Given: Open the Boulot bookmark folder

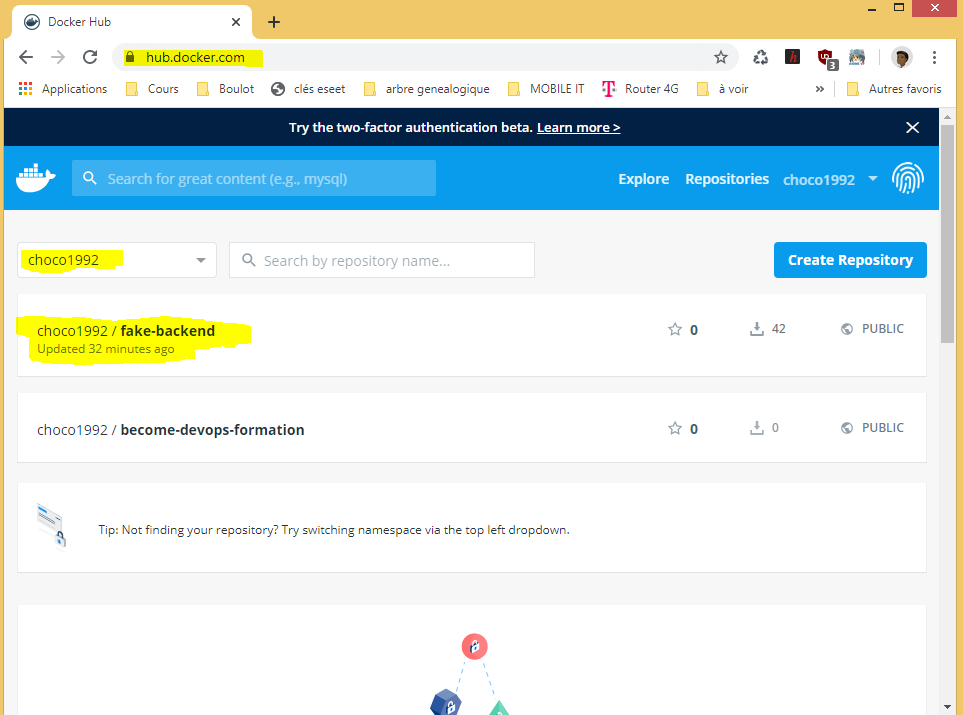Looking at the screenshot, I should point(225,89).
